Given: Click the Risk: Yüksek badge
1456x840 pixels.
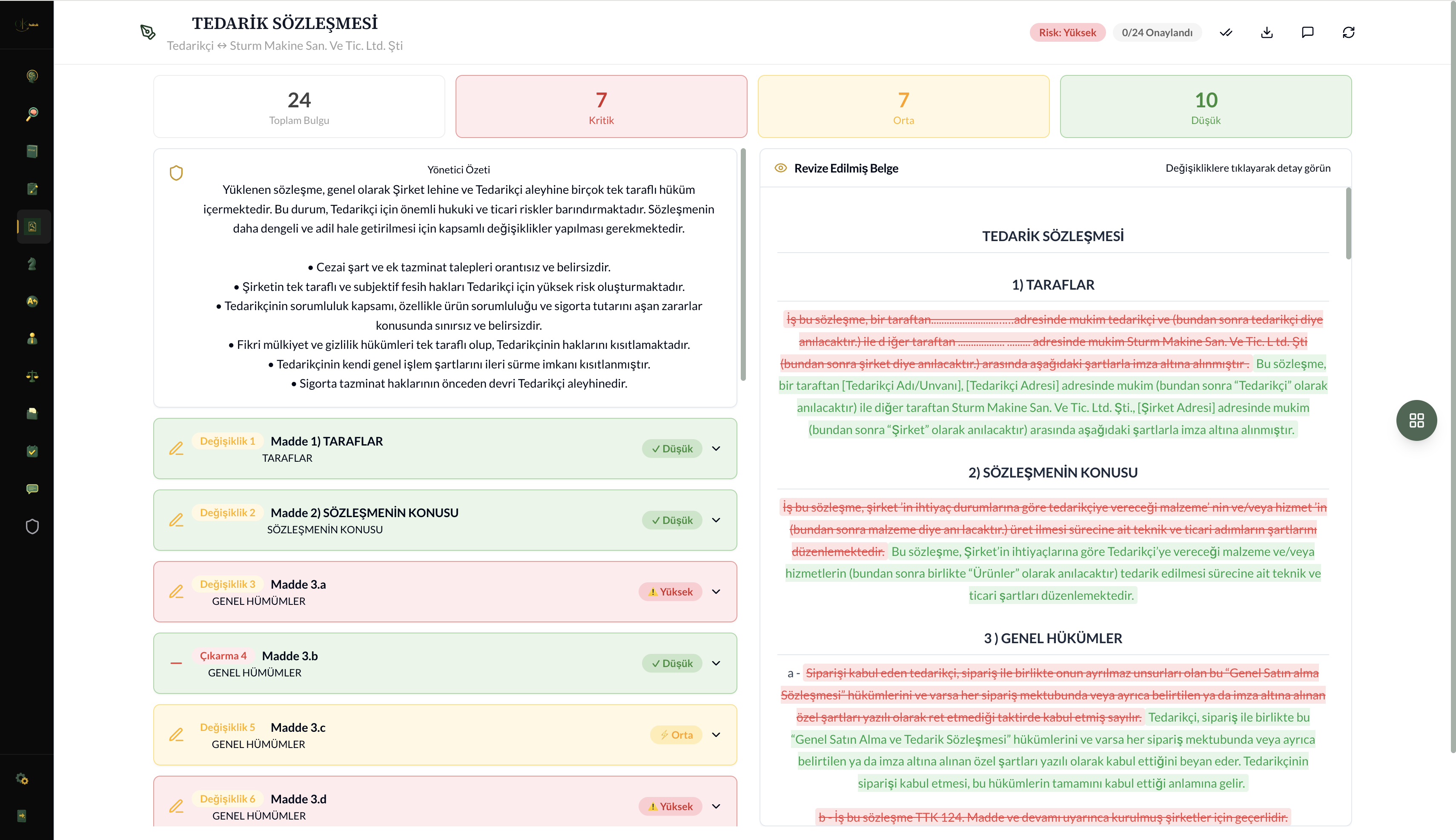Looking at the screenshot, I should pyautogui.click(x=1067, y=32).
